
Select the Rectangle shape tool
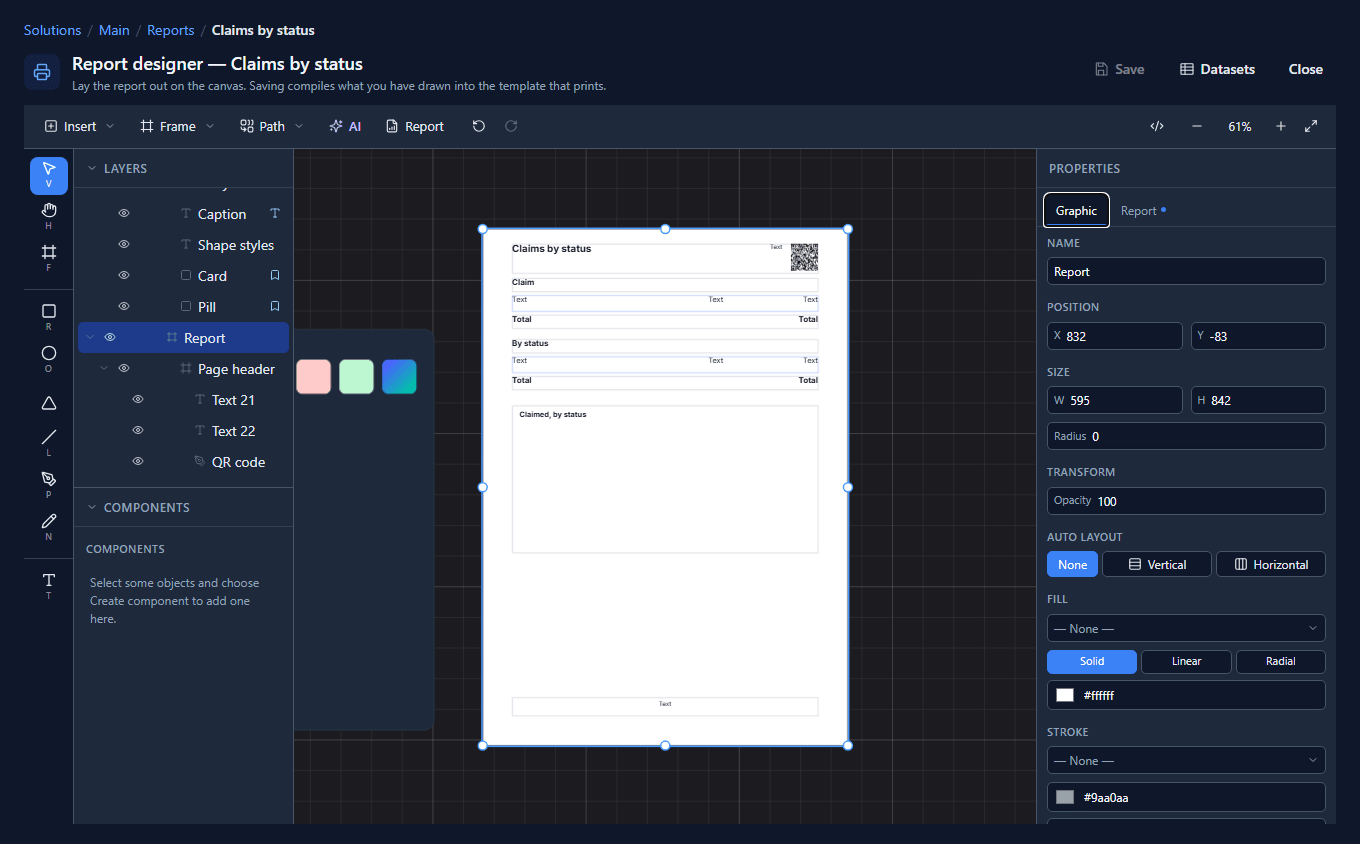49,317
